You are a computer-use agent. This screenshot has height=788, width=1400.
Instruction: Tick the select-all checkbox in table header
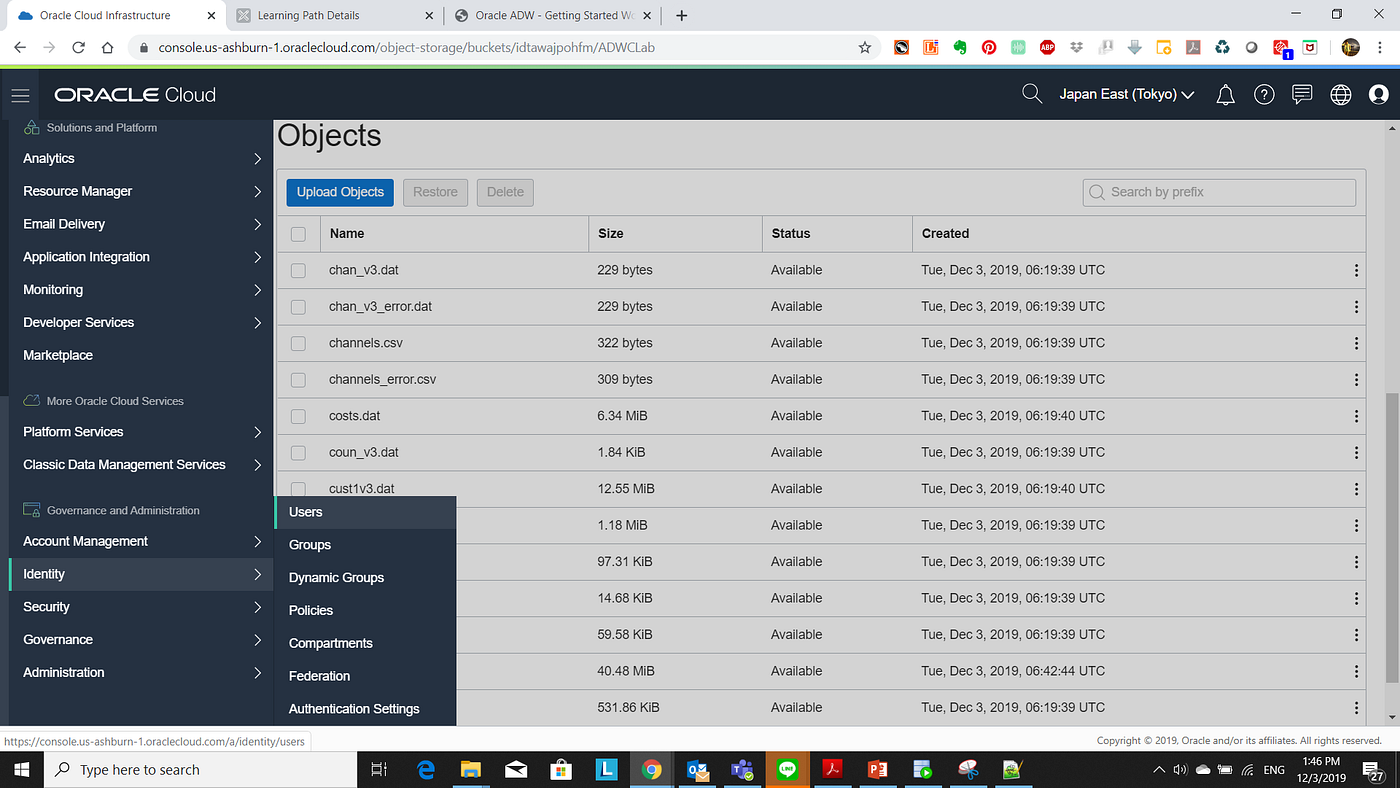point(298,234)
